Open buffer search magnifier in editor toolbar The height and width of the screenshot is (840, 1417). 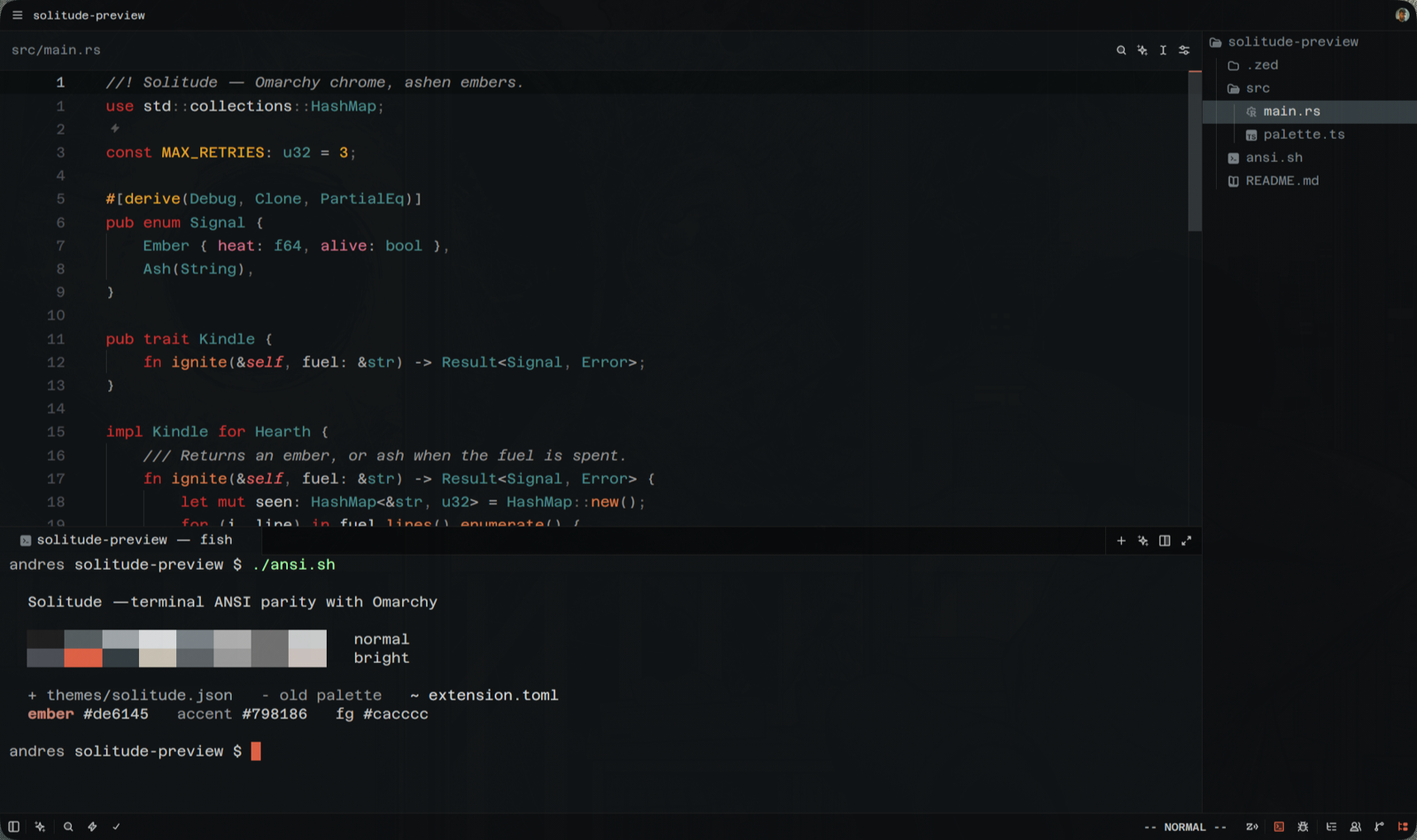(1121, 50)
